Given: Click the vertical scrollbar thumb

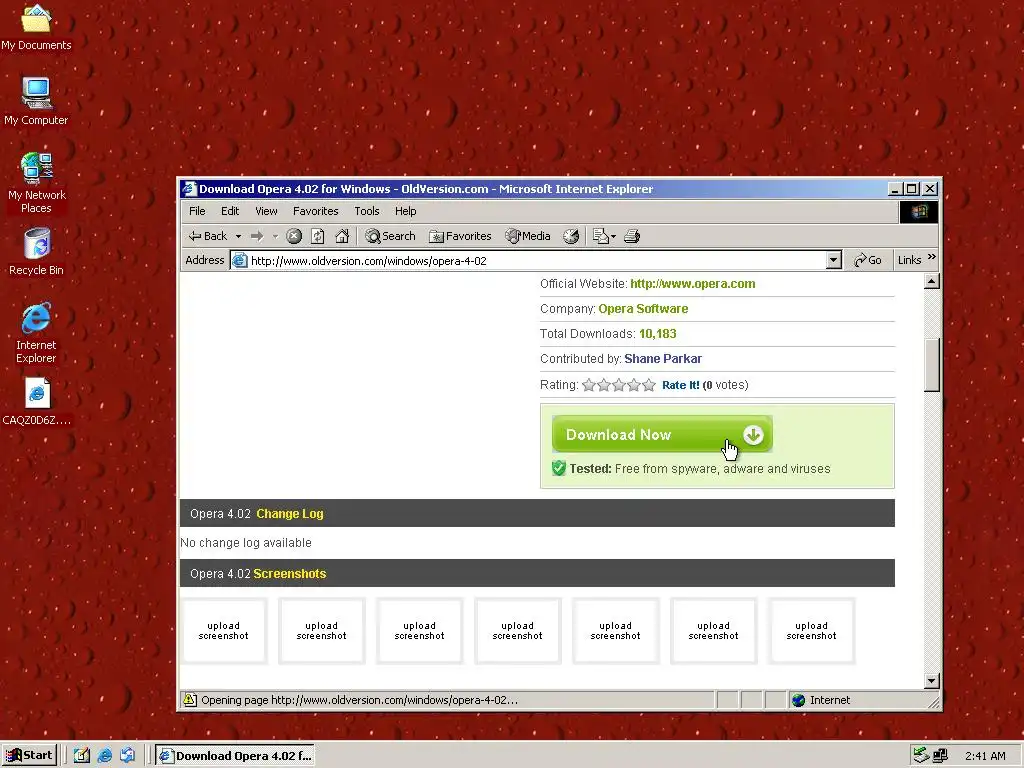Looking at the screenshot, I should (932, 364).
